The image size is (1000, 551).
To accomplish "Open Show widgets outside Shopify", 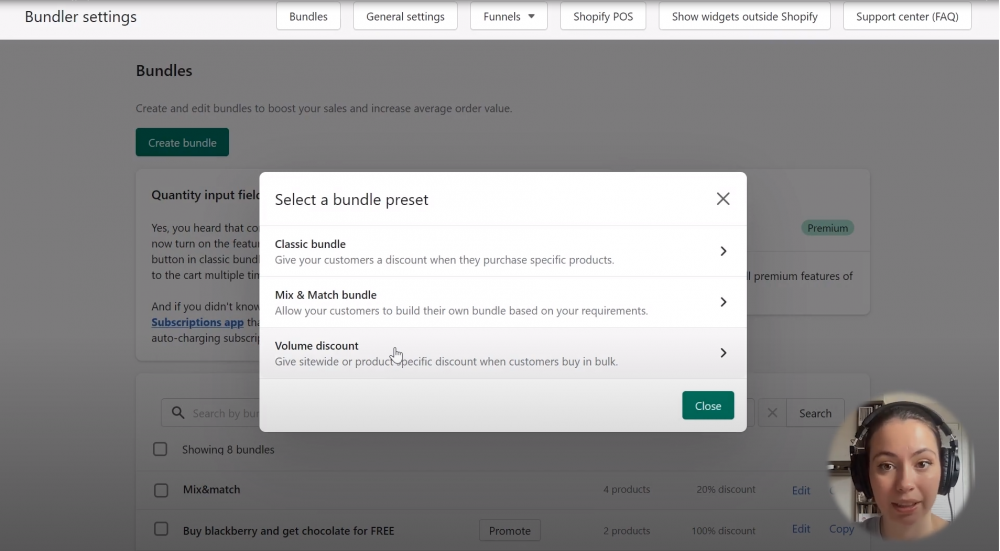I will 744,17.
